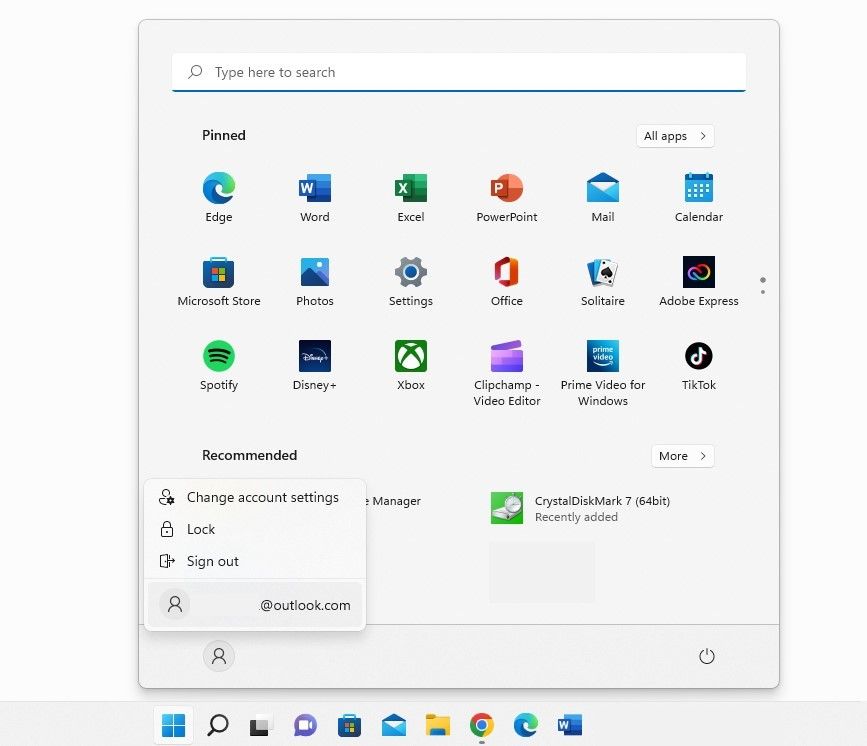Select Change account settings

coord(255,497)
